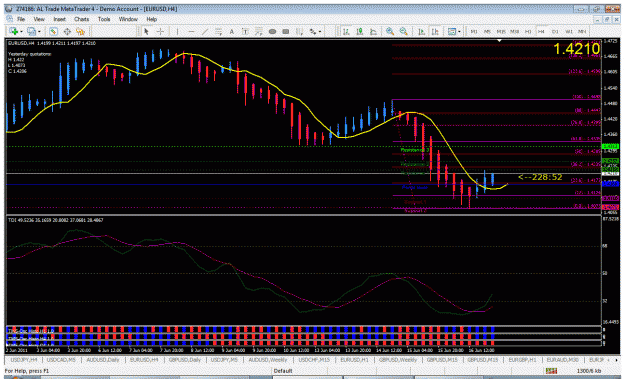
Task: Toggle the H4 timeframe button
Action: click(x=541, y=31)
